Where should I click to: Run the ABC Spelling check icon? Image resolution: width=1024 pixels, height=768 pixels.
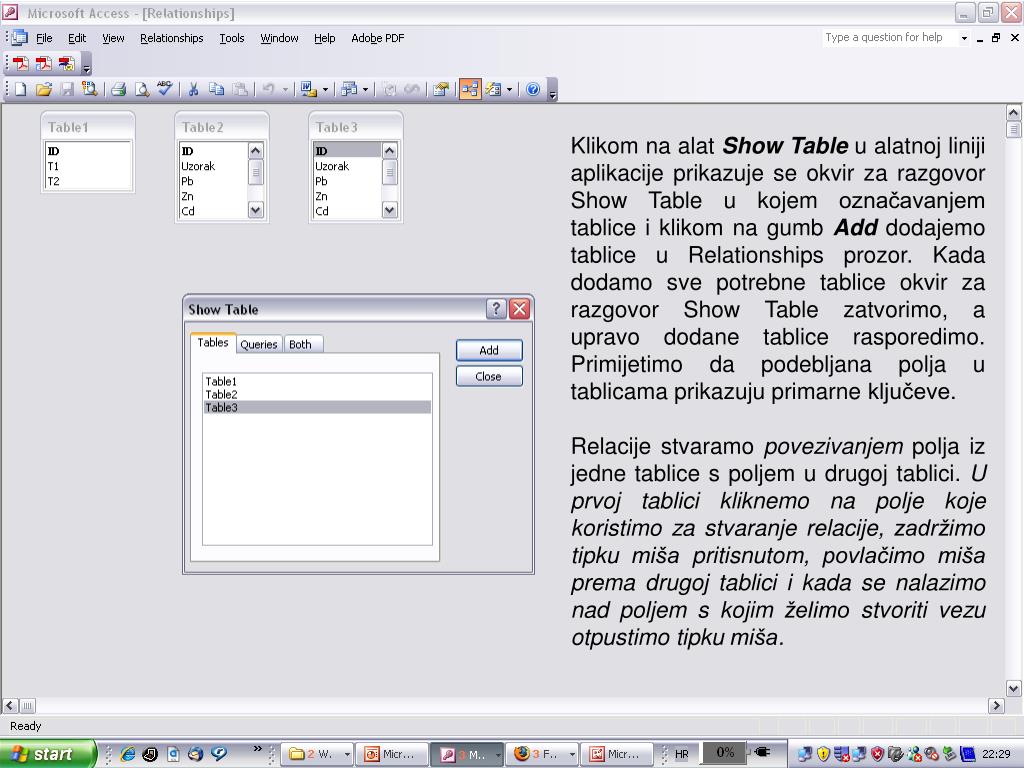point(165,89)
